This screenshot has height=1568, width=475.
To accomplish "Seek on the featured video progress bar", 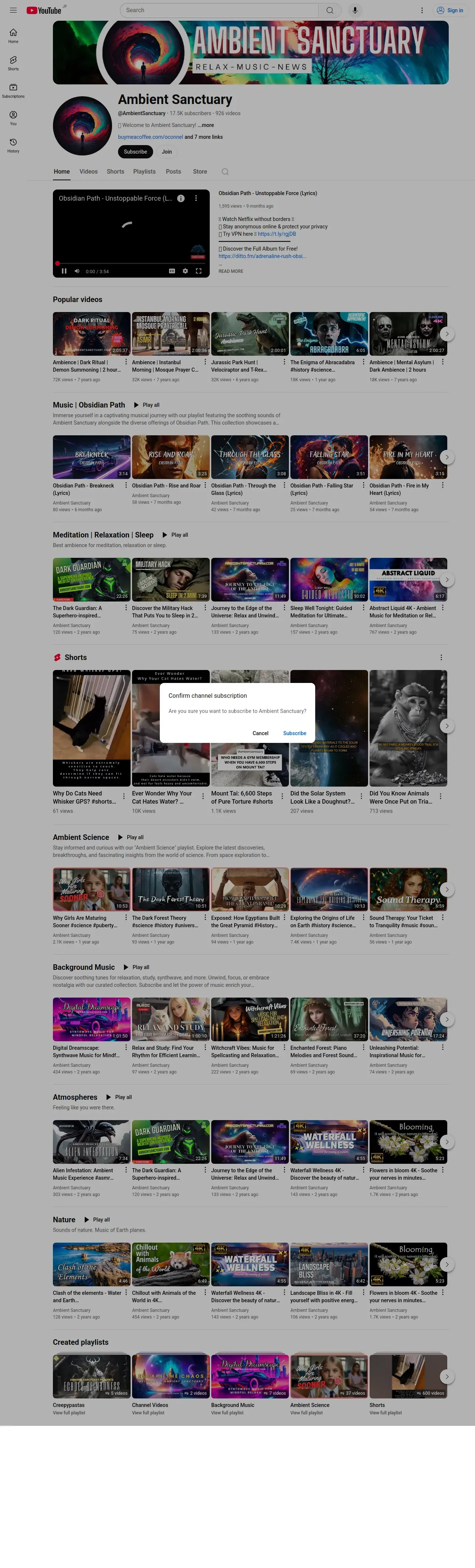I will click(x=131, y=264).
